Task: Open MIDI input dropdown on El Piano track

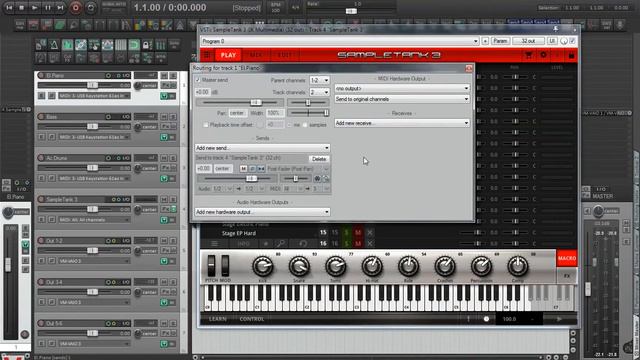Action: pos(94,96)
